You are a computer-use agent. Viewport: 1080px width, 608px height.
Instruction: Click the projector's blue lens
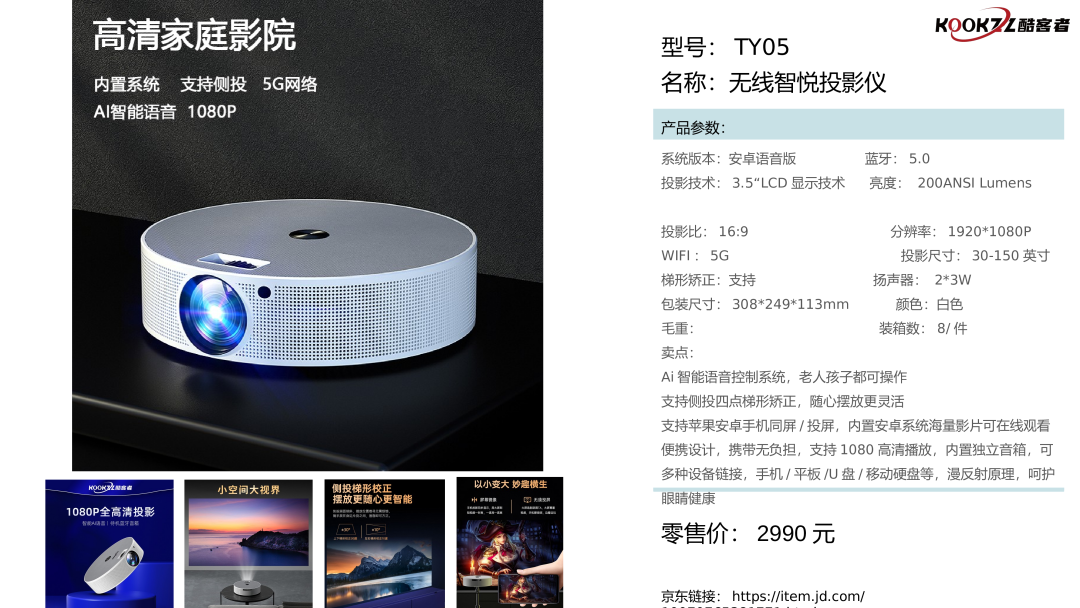point(213,314)
